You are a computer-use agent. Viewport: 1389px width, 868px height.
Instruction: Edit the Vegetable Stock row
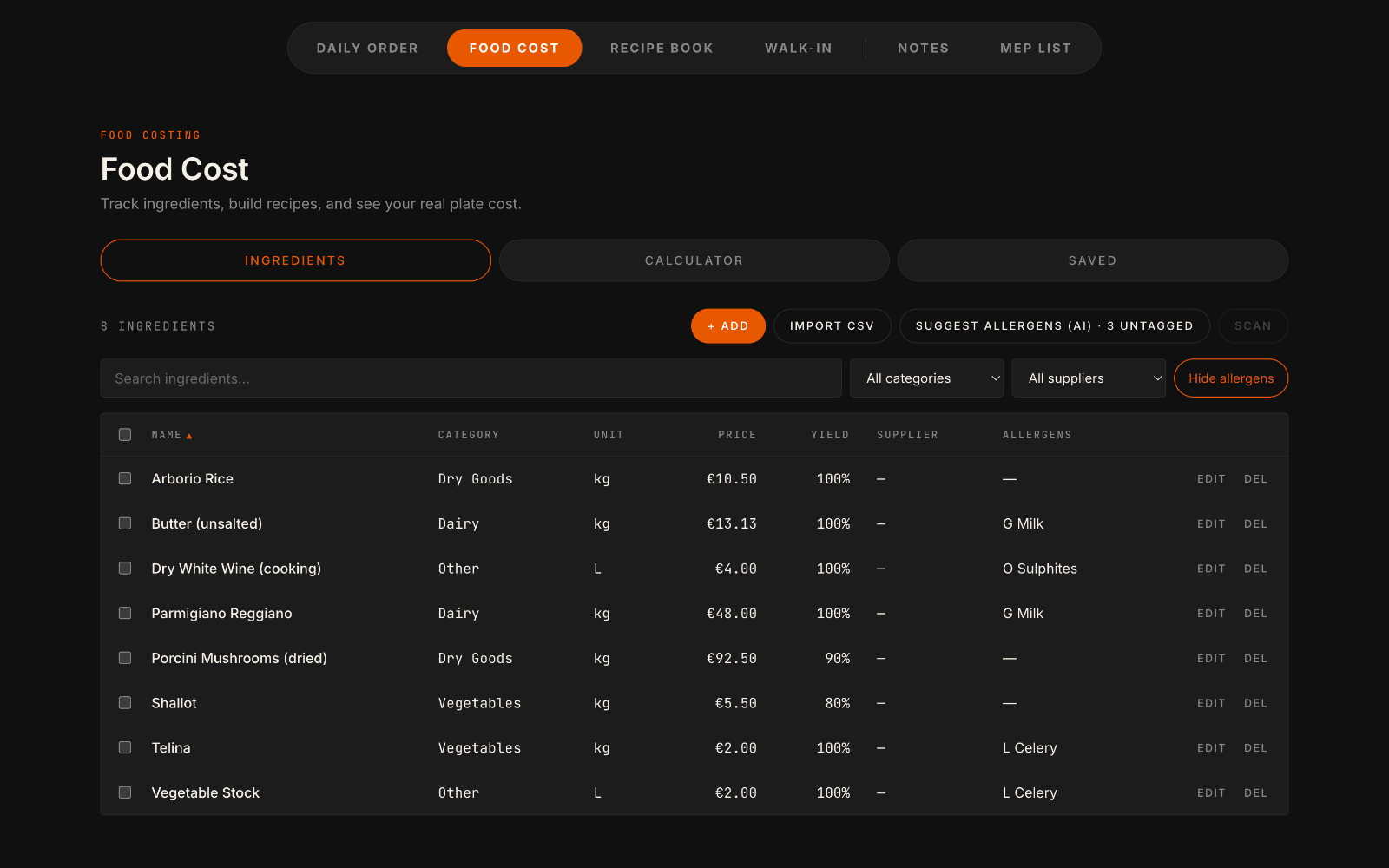point(1211,793)
